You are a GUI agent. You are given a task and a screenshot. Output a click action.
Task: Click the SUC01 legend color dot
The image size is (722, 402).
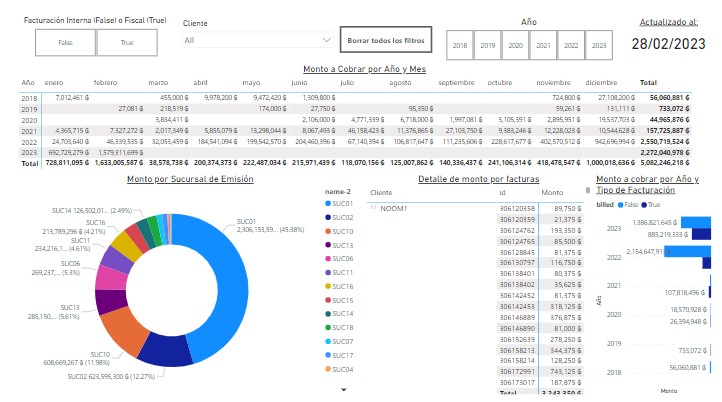[x=328, y=203]
